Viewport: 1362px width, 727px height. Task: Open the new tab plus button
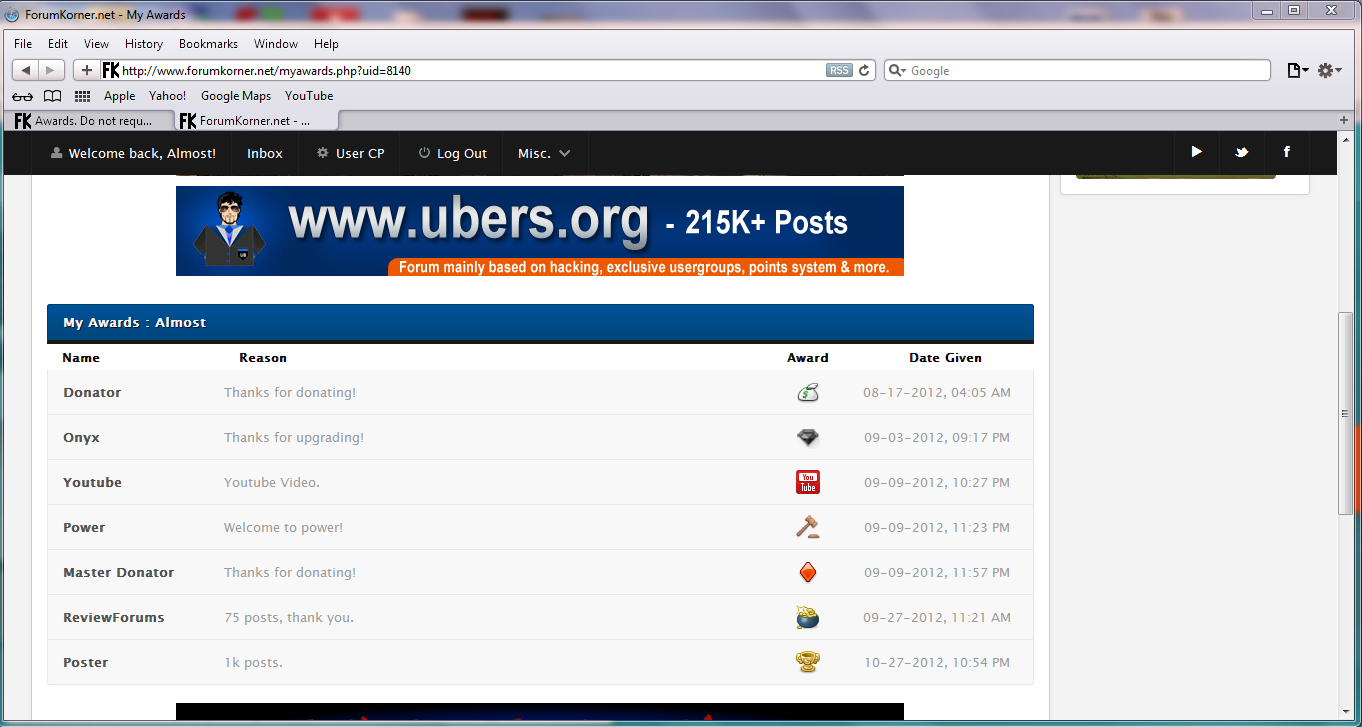(x=1345, y=120)
